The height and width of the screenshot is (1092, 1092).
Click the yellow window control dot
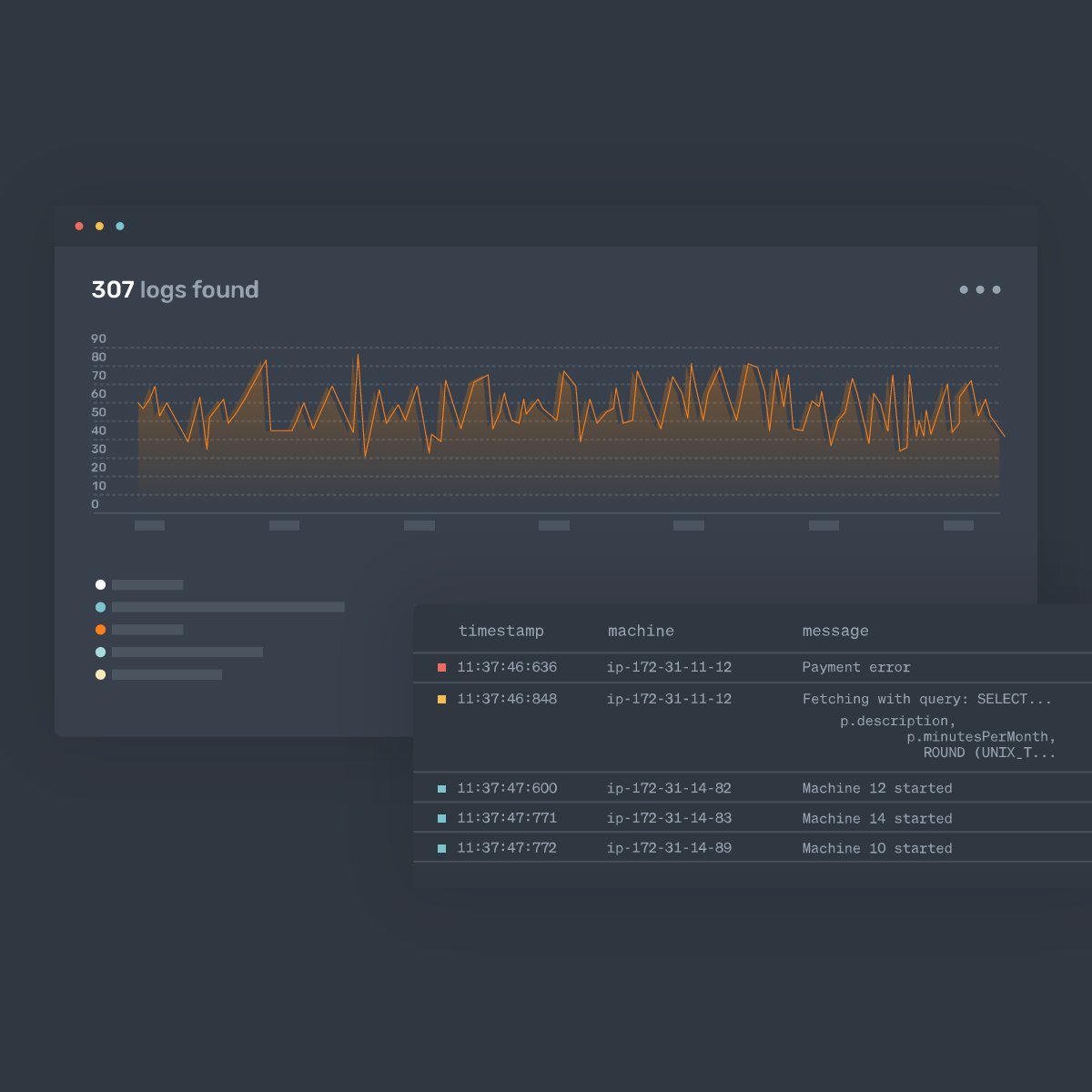pos(99,226)
